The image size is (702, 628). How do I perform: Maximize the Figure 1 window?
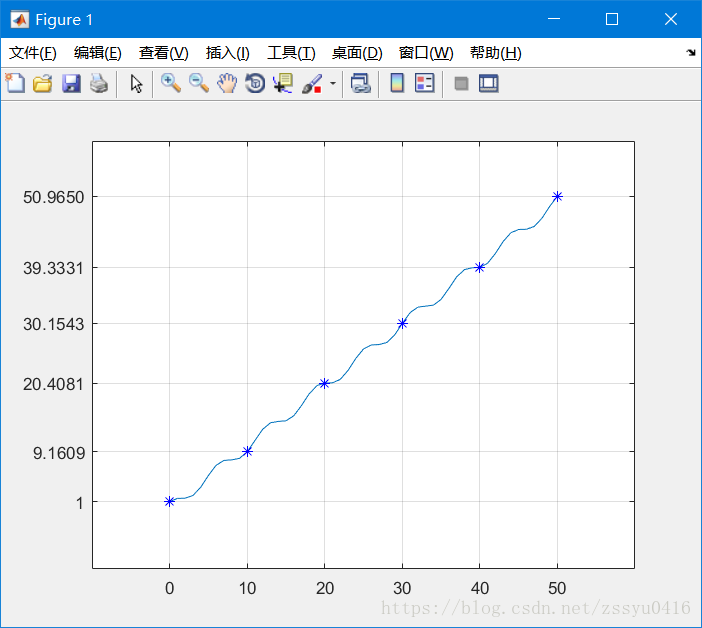(612, 19)
